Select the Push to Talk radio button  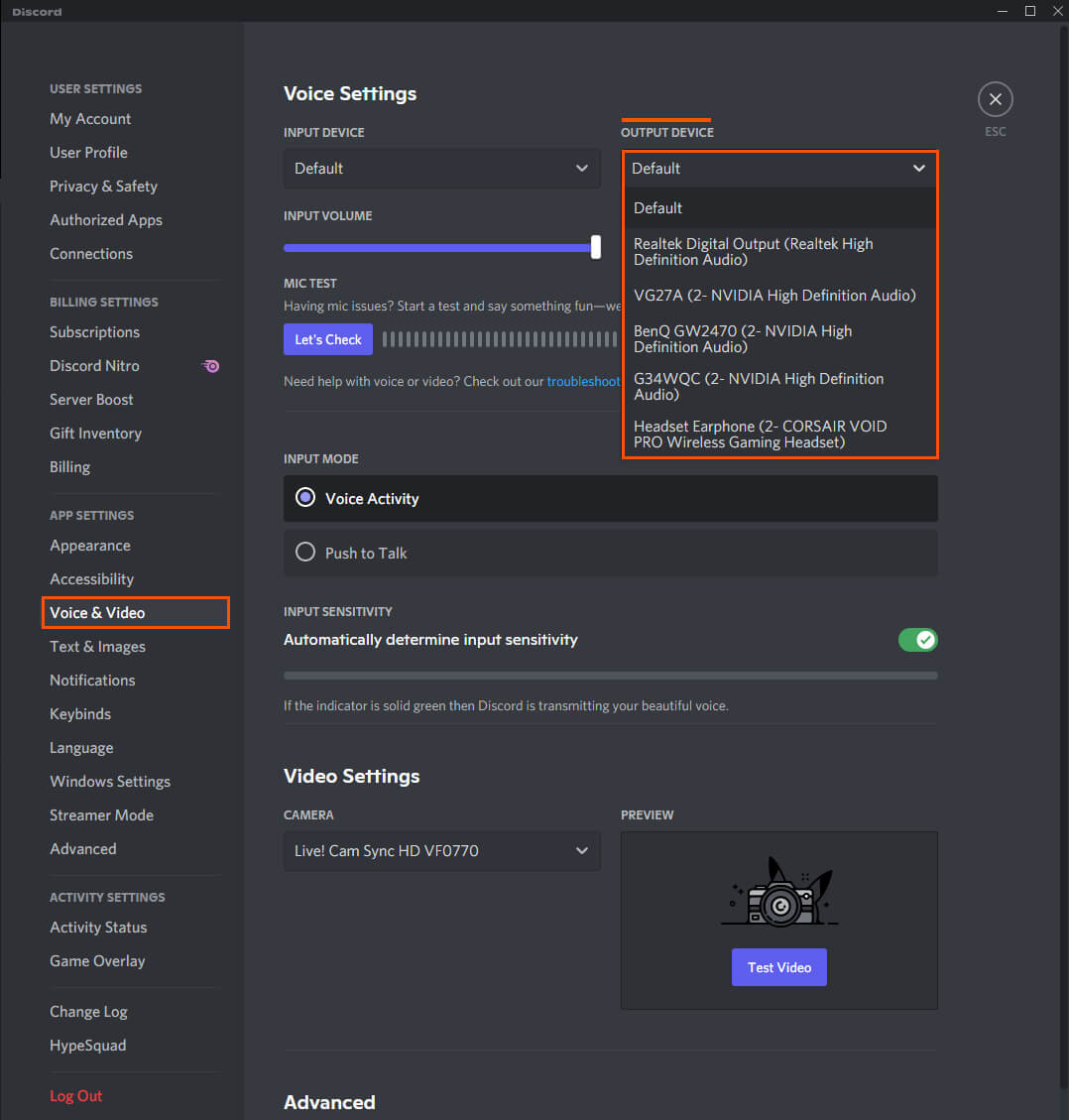[305, 553]
